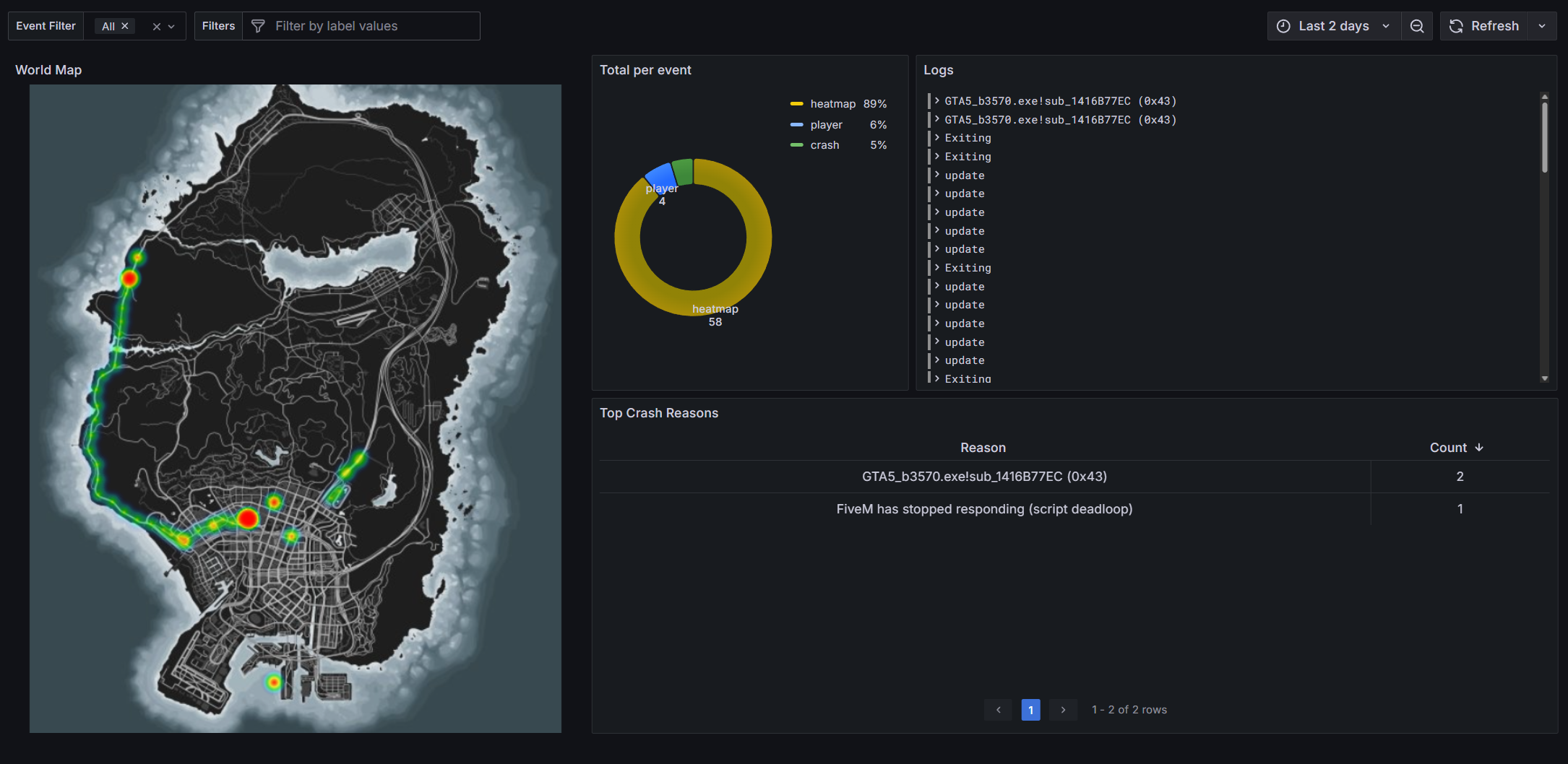The height and width of the screenshot is (764, 1568).
Task: Click the Filters label
Action: pos(218,26)
